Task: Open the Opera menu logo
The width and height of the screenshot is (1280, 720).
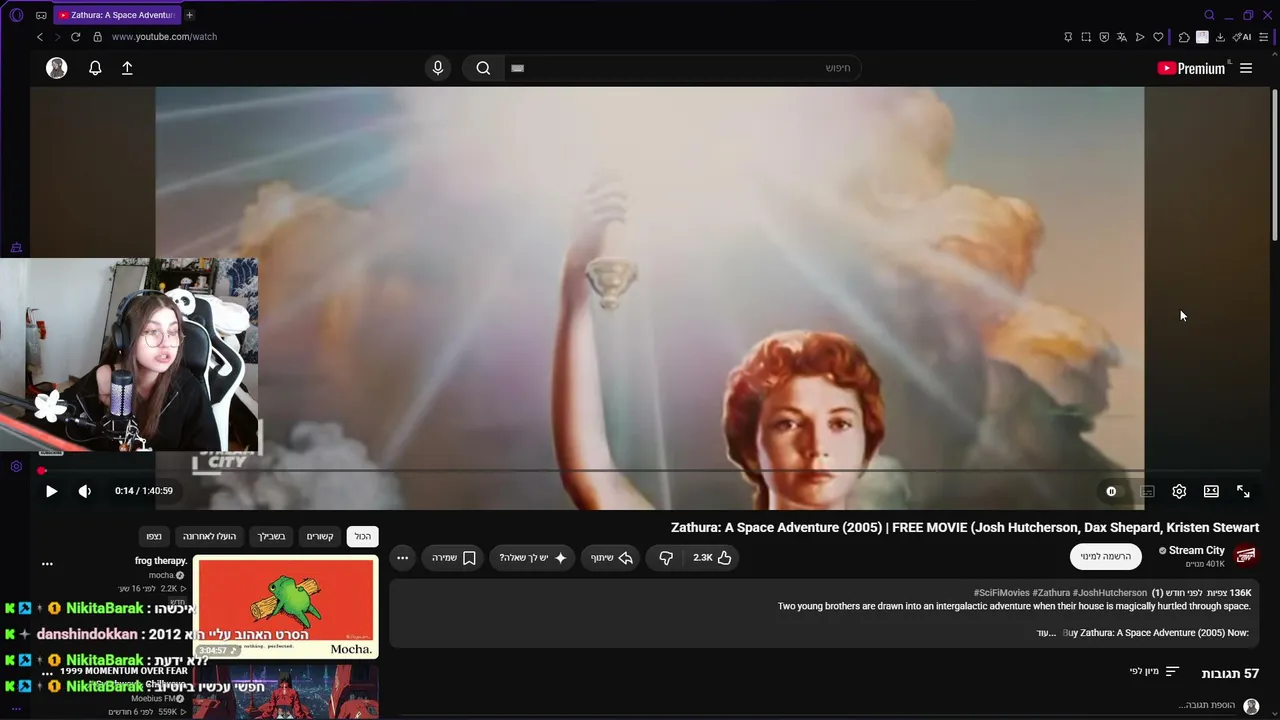Action: pos(16,15)
